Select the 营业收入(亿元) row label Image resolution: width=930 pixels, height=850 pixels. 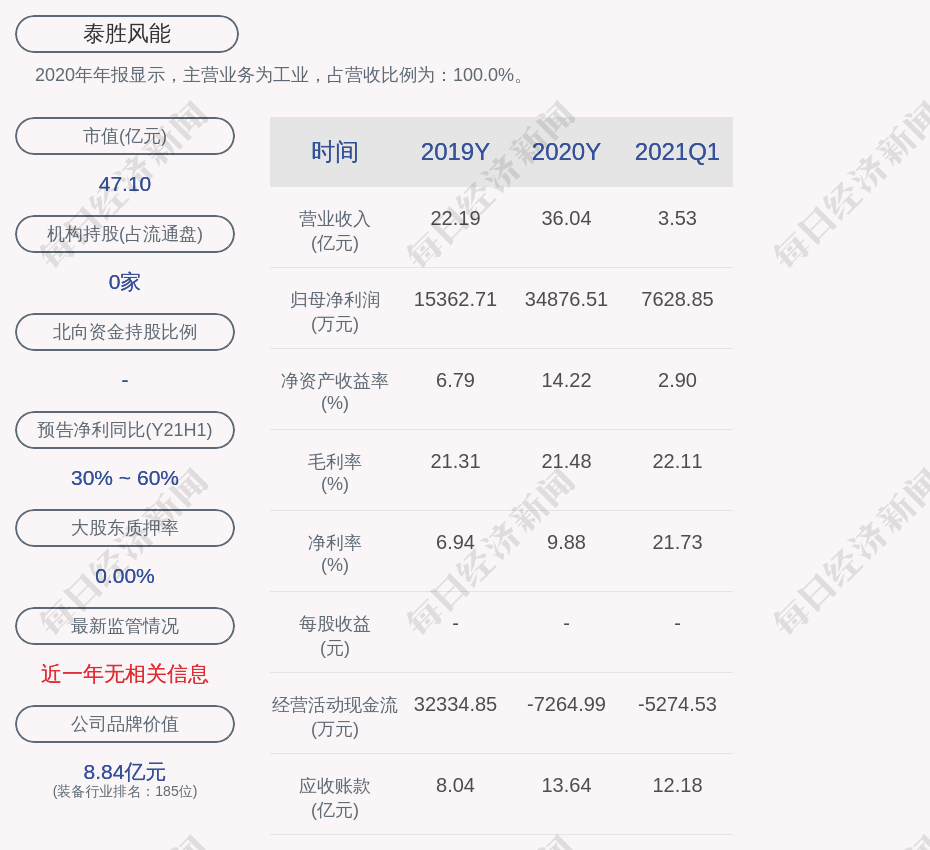click(334, 230)
